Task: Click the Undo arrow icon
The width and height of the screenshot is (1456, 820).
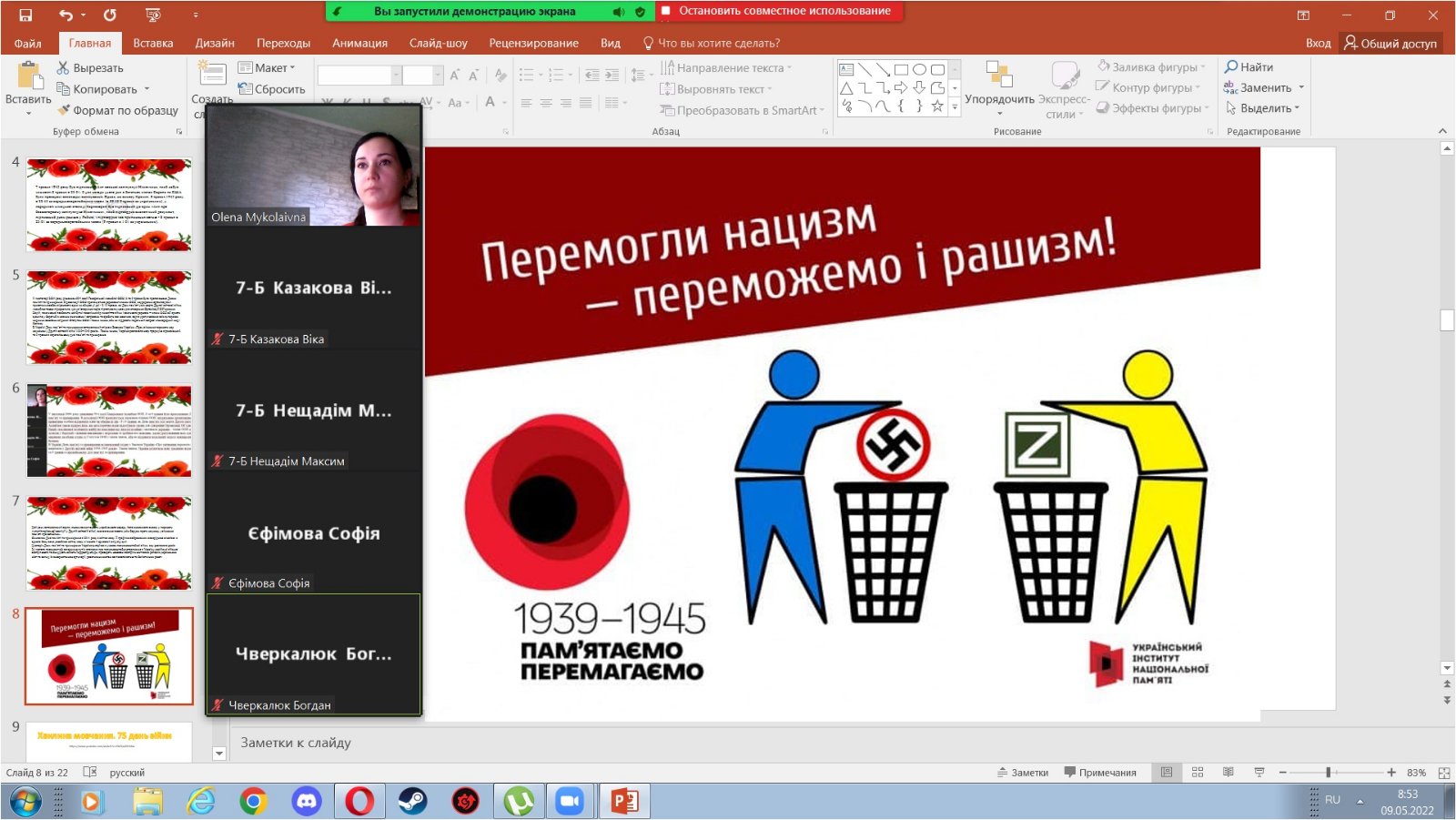Action: [66, 15]
